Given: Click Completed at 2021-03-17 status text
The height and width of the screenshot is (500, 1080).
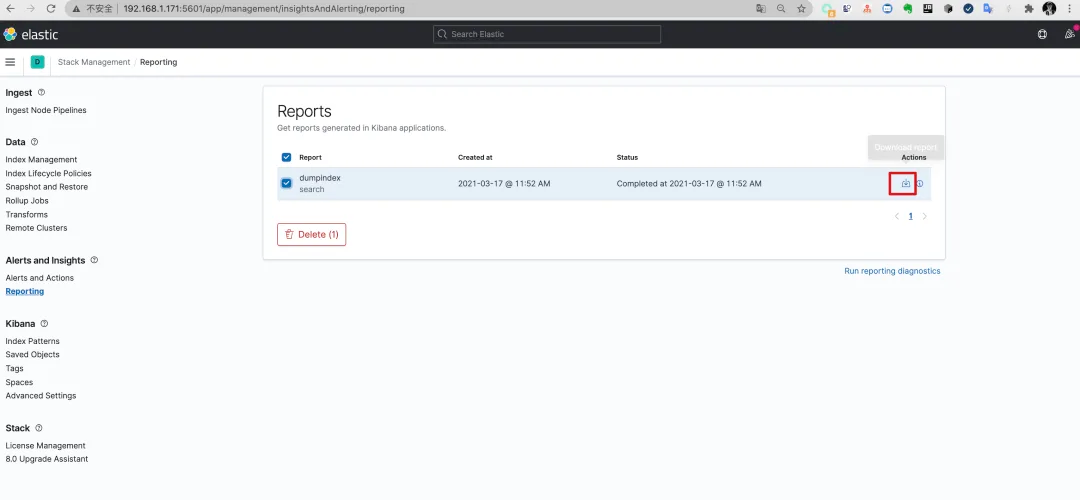Looking at the screenshot, I should pyautogui.click(x=689, y=184).
